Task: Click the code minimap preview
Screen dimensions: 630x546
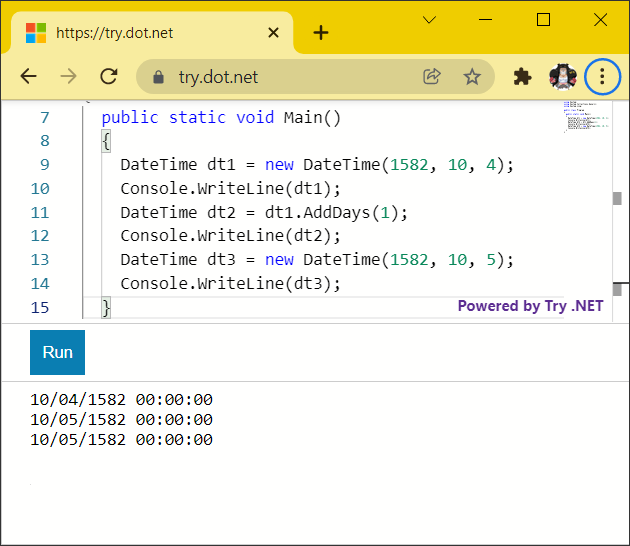Action: coord(586,117)
